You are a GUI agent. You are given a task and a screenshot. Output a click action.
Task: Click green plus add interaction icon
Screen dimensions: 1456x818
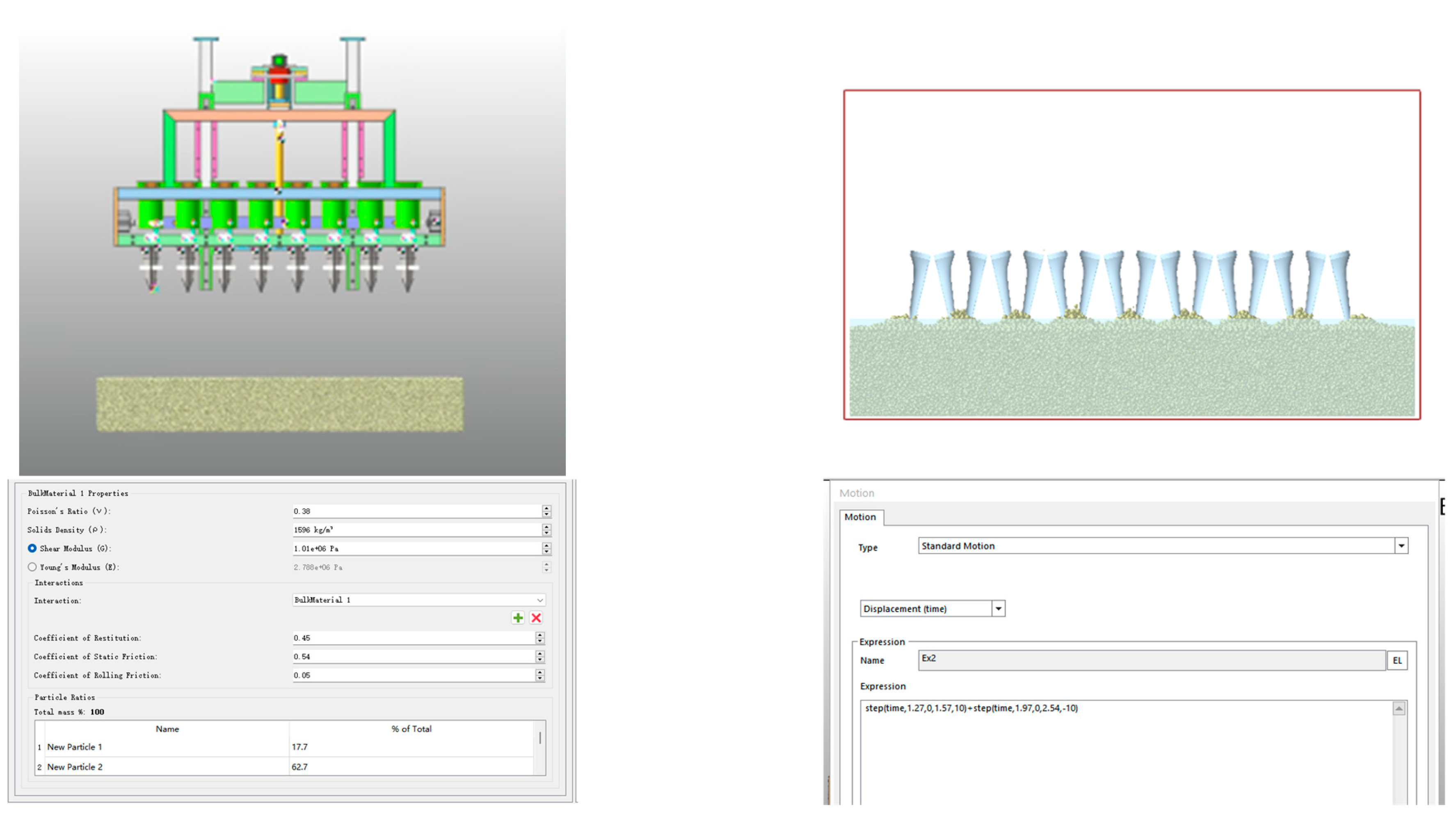click(517, 618)
